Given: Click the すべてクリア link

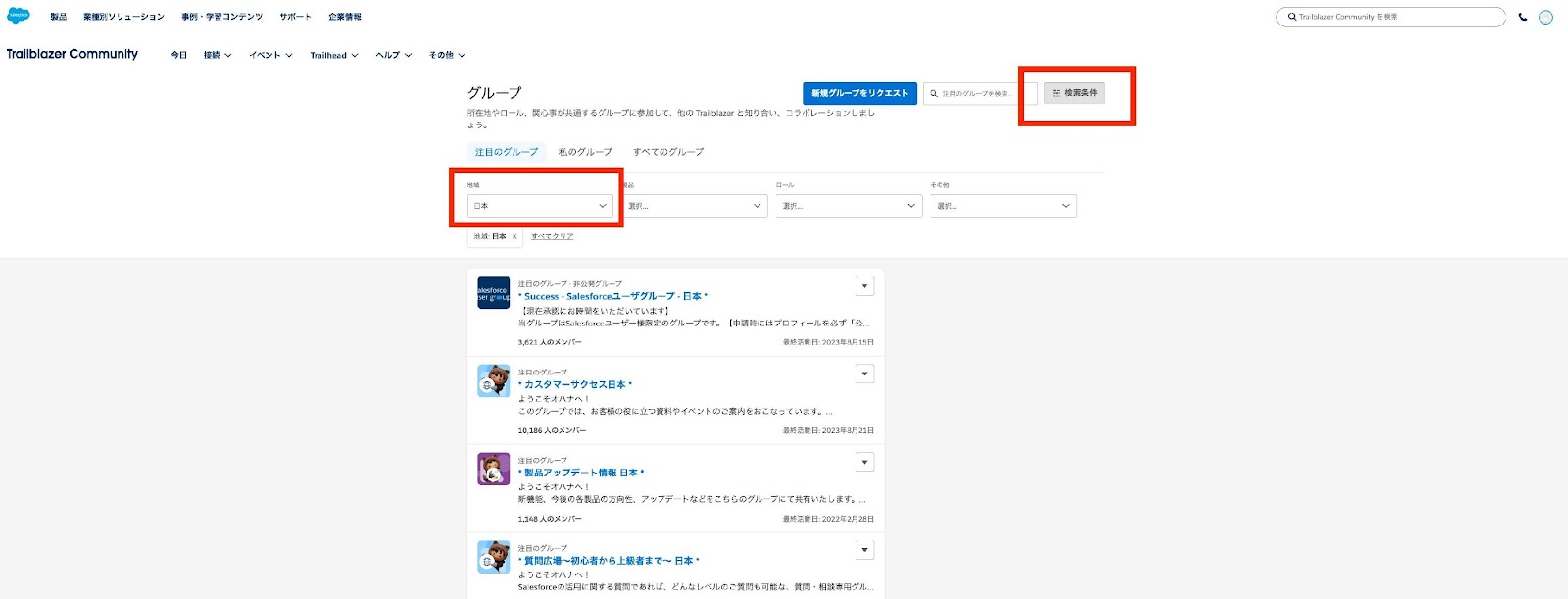Looking at the screenshot, I should 553,236.
